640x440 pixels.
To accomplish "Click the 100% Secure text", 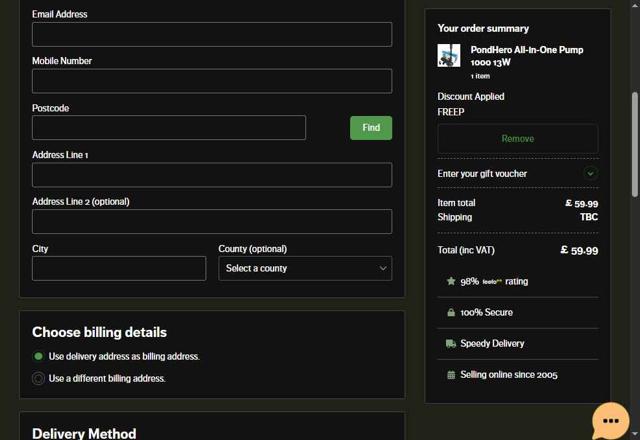I will (x=487, y=312).
